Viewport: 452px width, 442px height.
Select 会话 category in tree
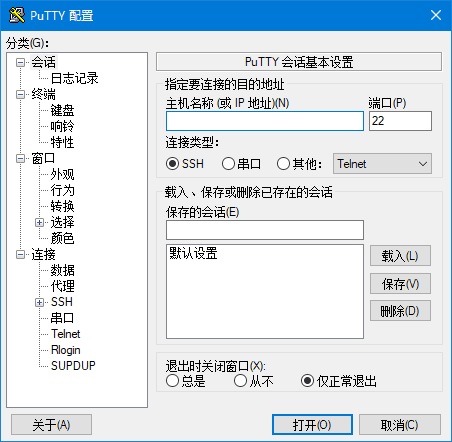(44, 62)
